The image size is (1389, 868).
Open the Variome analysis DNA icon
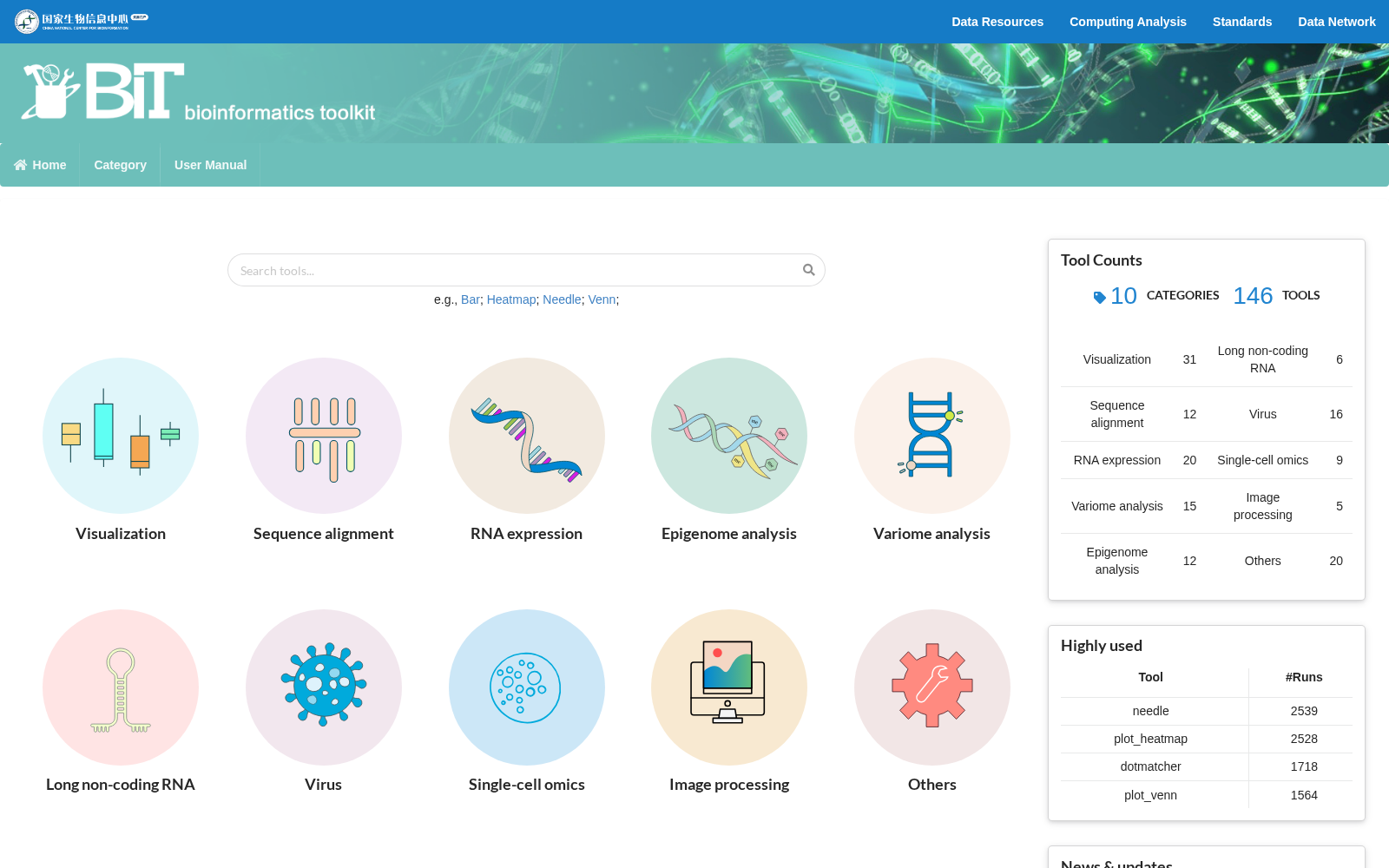[932, 436]
